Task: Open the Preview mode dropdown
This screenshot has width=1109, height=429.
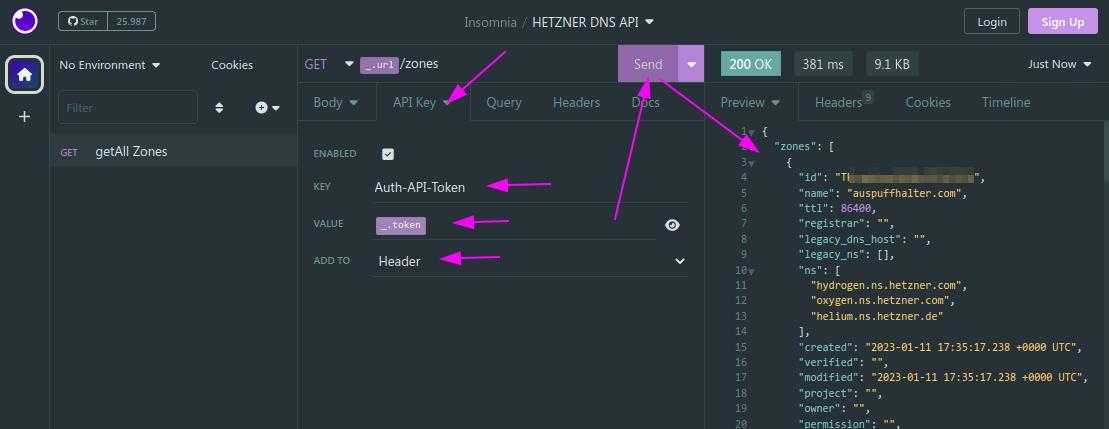Action: pyautogui.click(x=750, y=102)
